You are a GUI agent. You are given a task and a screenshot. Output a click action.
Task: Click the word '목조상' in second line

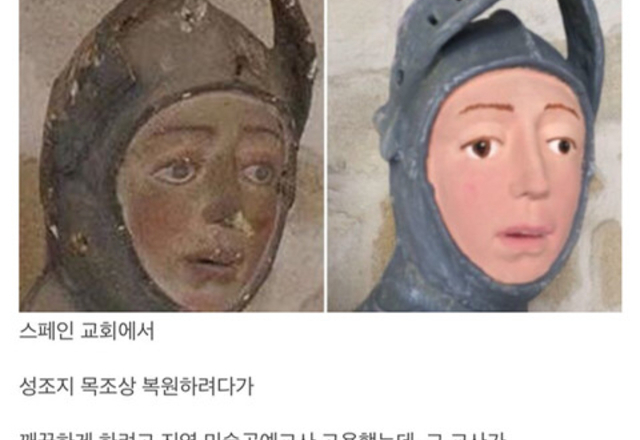coord(107,386)
